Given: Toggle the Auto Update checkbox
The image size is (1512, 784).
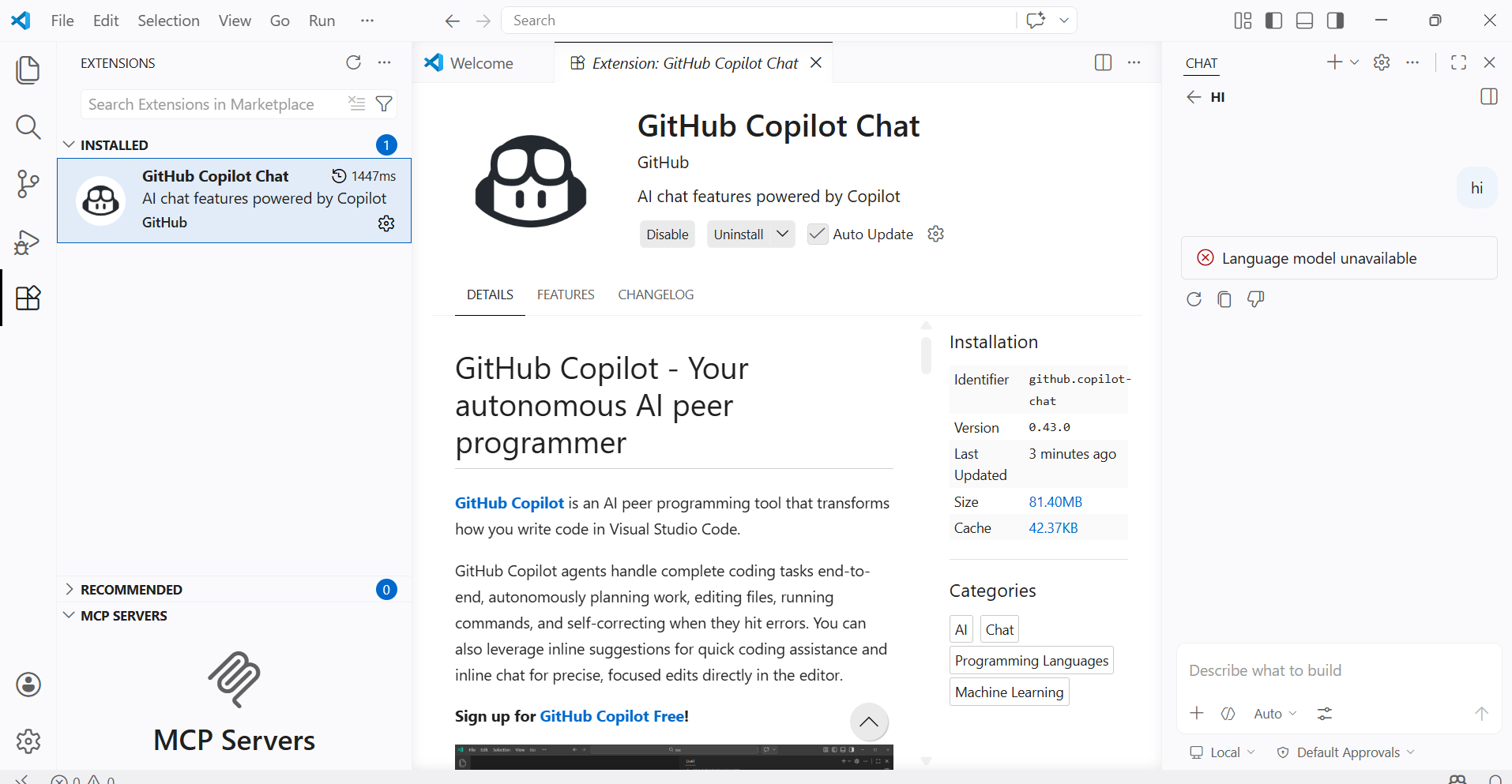Looking at the screenshot, I should click(818, 234).
